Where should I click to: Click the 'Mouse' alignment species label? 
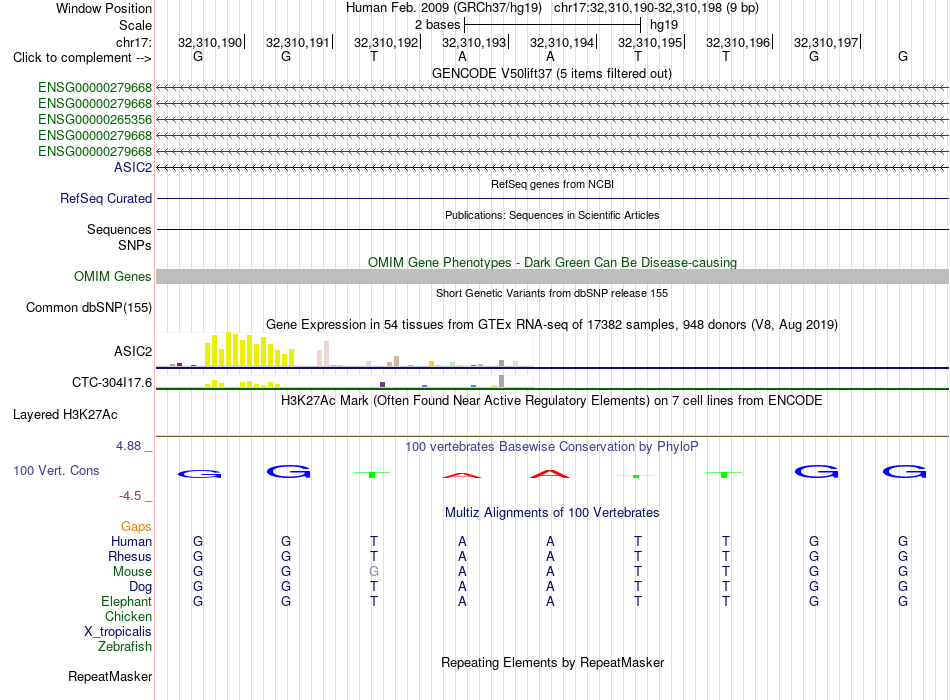(x=133, y=572)
